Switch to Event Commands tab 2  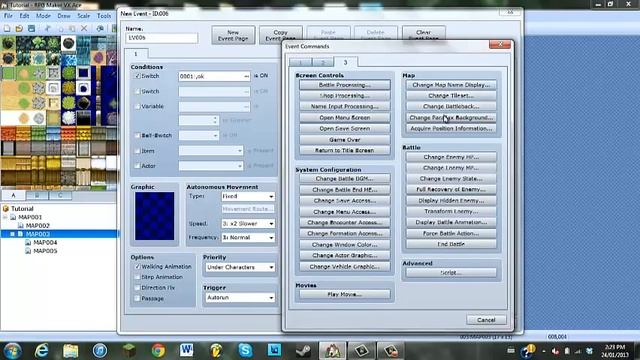[323, 62]
